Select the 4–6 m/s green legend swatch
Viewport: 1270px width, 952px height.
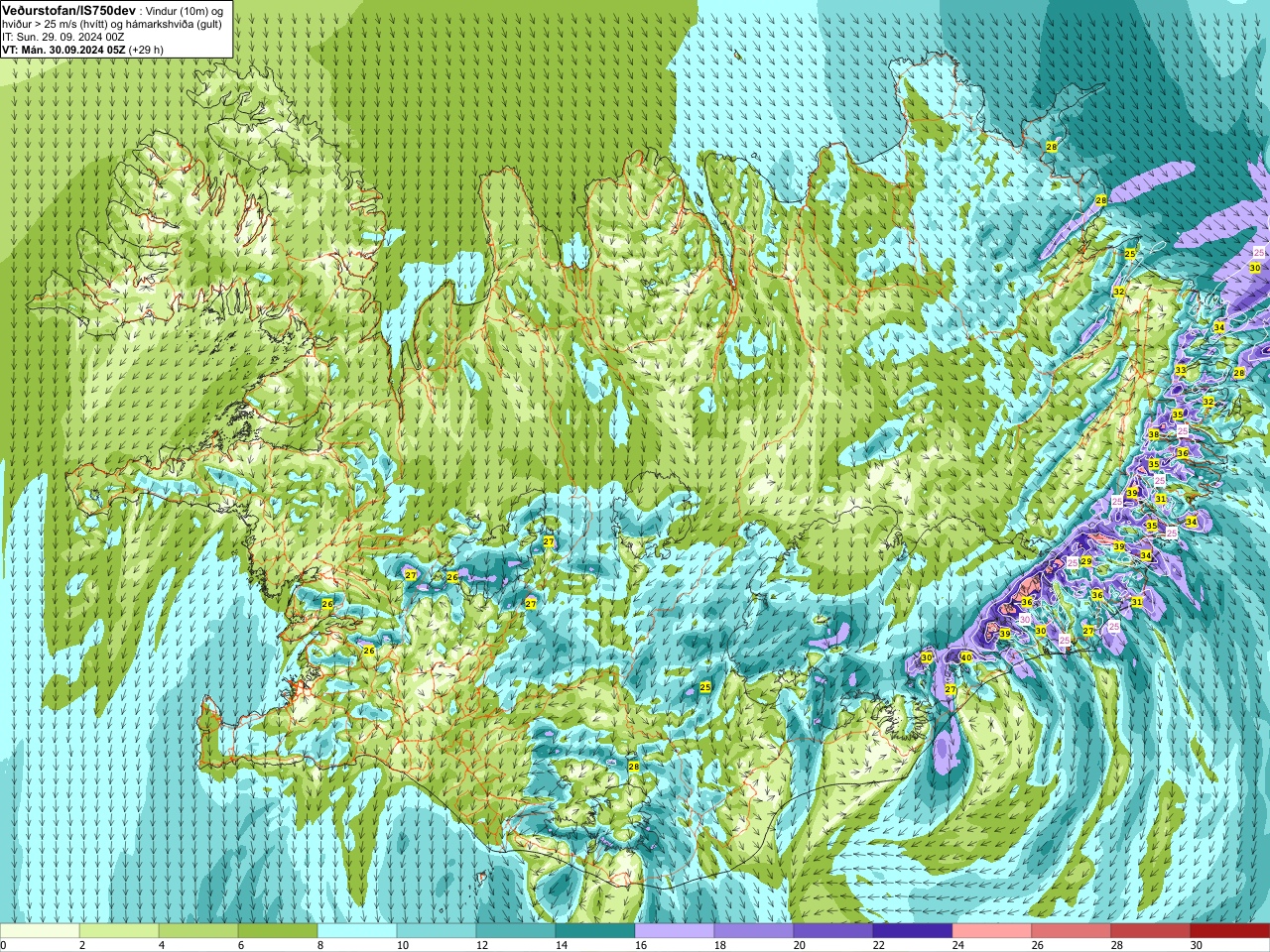tap(198, 931)
